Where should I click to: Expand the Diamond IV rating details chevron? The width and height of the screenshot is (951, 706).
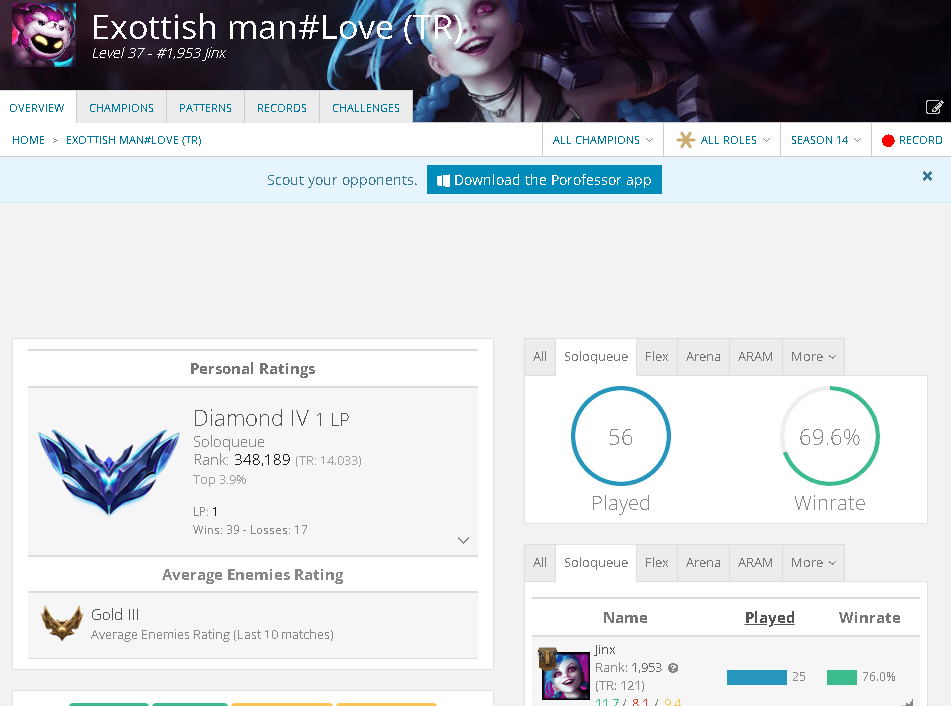pyautogui.click(x=463, y=540)
